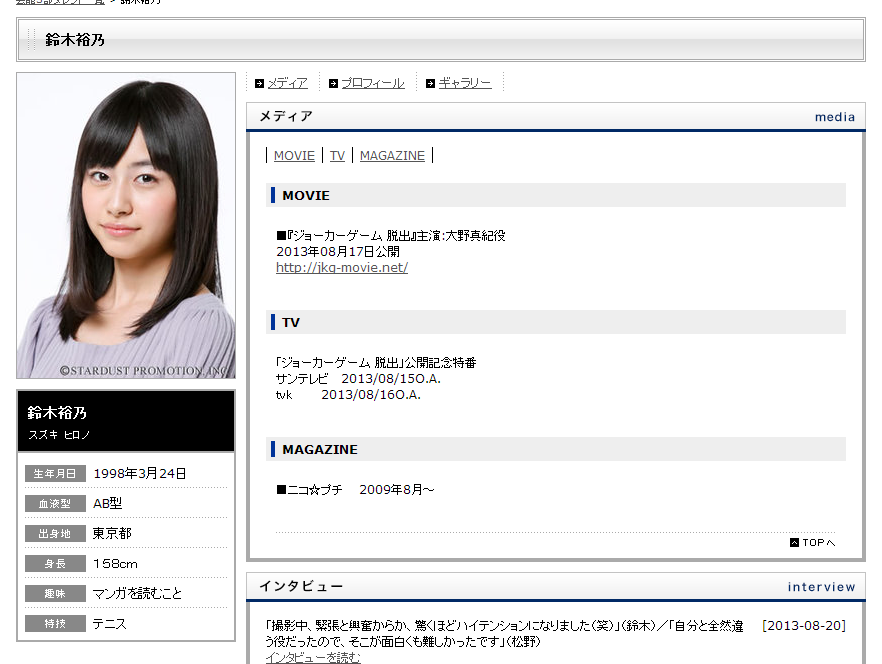
Task: Click the TV special ジョーカーゲーム 脱出 公開記念特番 line
Action: [x=376, y=363]
